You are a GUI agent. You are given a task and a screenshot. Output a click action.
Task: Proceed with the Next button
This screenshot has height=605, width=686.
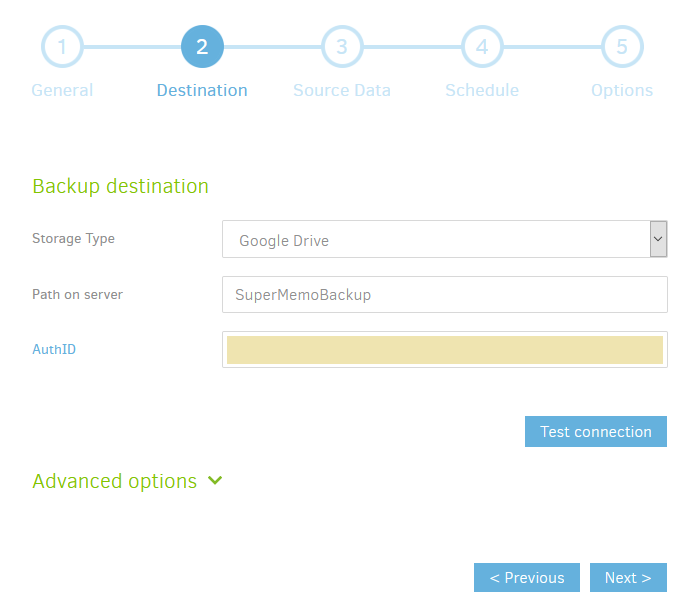[628, 577]
